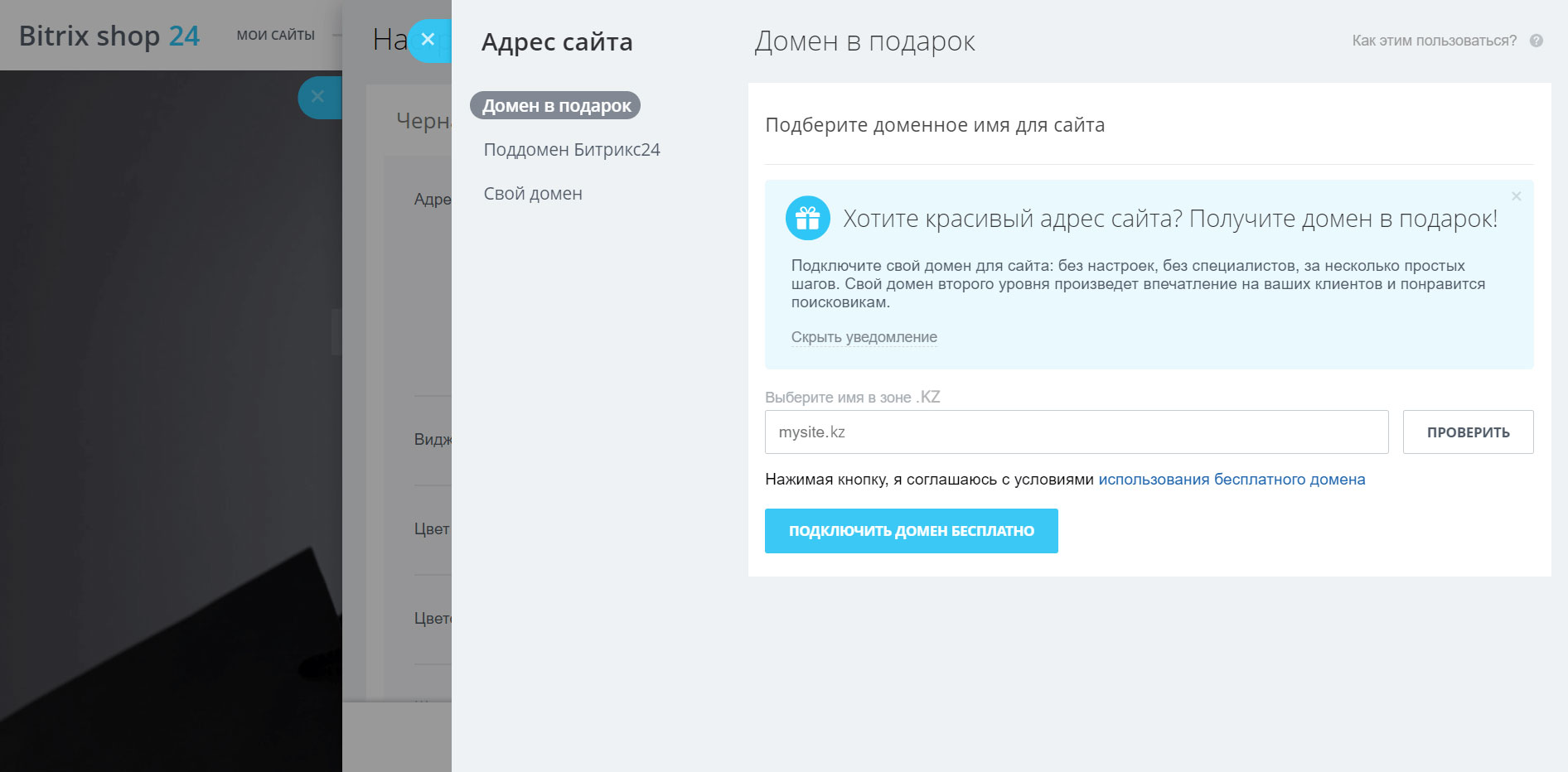Dismiss the gift domain notification with X
The height and width of the screenshot is (772, 1568).
[1516, 196]
